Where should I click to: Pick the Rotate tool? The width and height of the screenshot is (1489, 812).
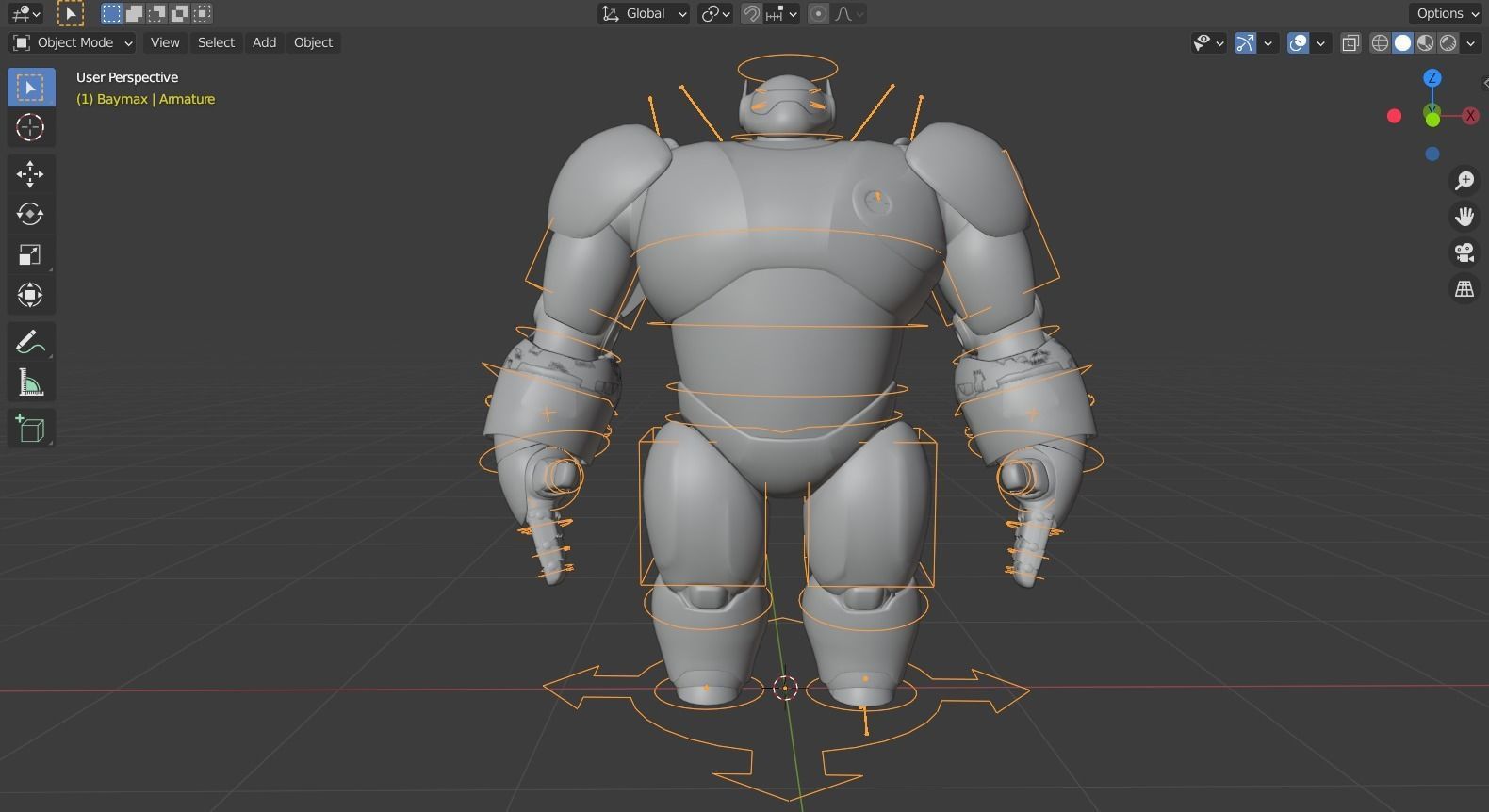pos(31,214)
